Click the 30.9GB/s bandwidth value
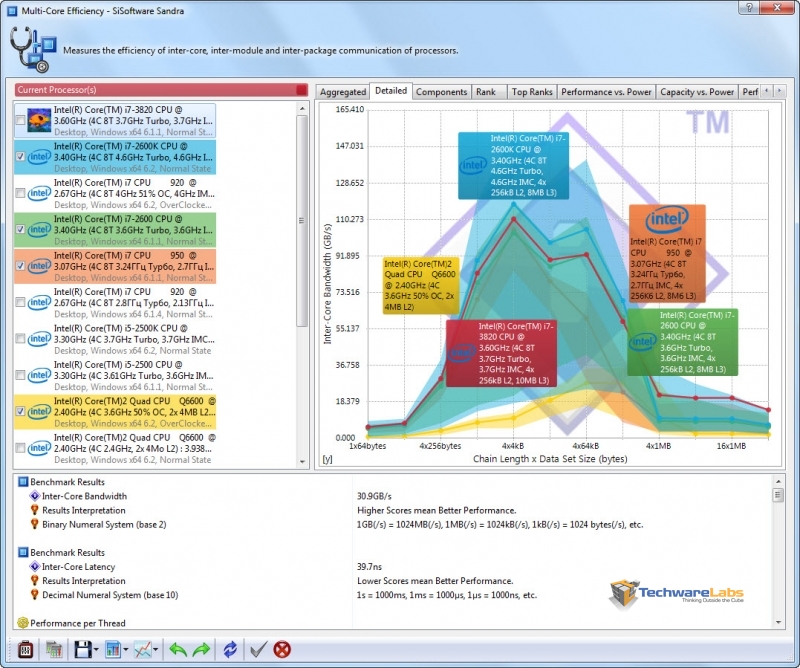The image size is (800, 668). (x=374, y=496)
